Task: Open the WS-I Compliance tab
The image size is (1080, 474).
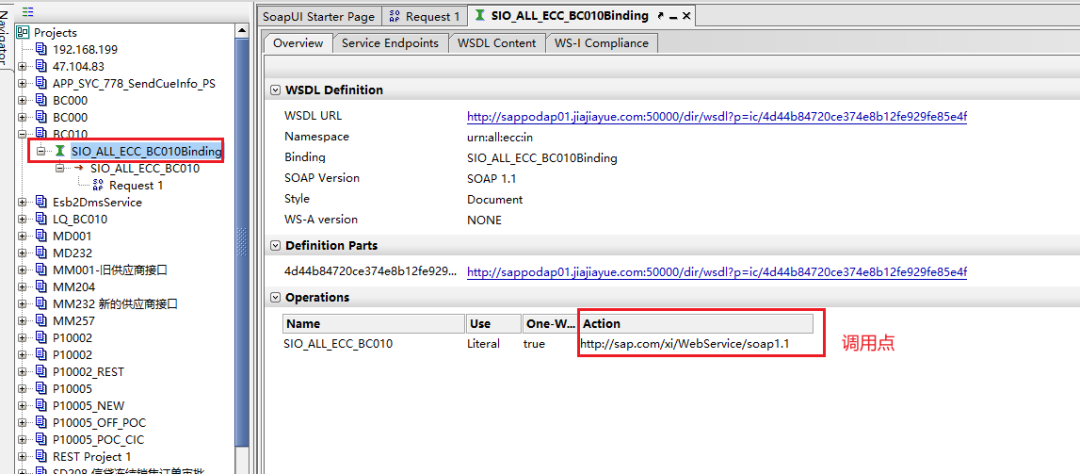Action: [x=601, y=43]
